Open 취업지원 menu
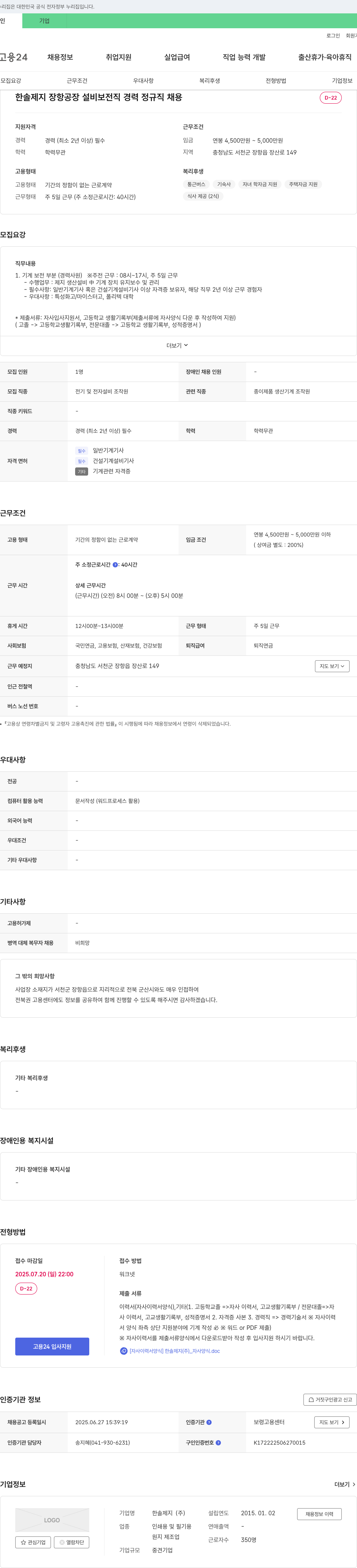Screen dimensions: 357x1568 pyautogui.click(x=119, y=57)
